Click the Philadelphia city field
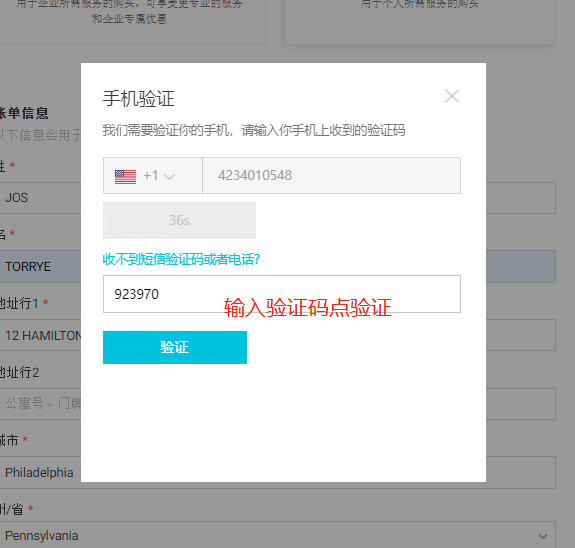The image size is (575, 548). [40, 472]
